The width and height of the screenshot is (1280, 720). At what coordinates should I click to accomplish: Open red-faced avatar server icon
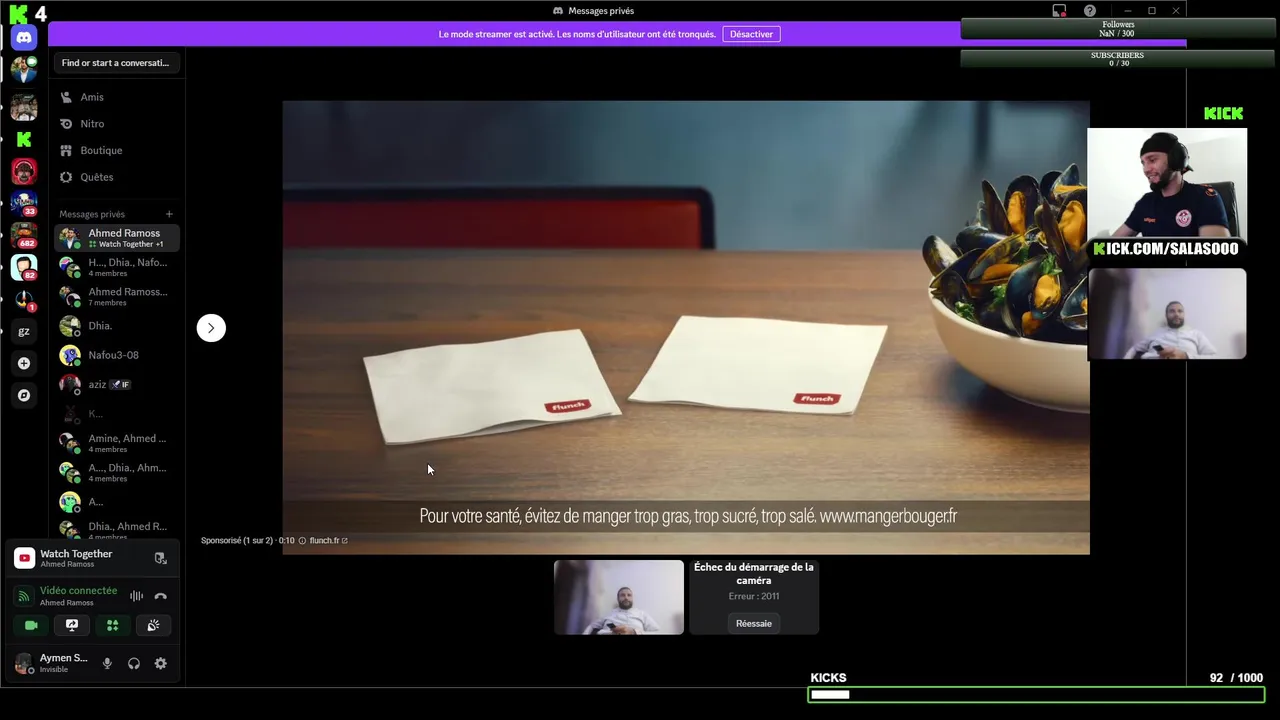click(x=24, y=171)
